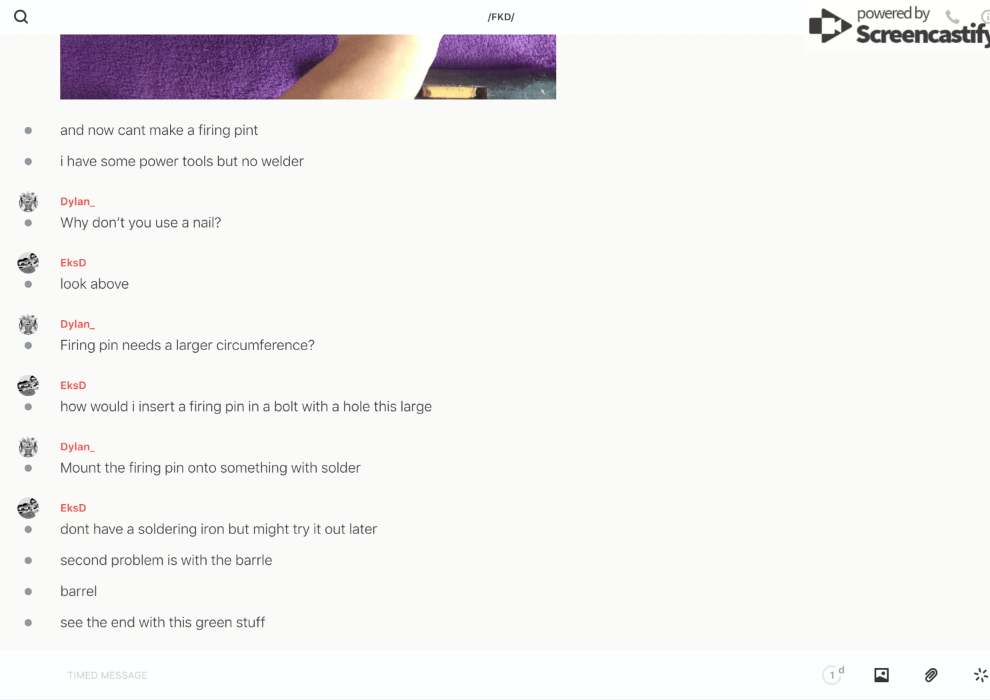Click the paperclip attachment icon

point(931,675)
